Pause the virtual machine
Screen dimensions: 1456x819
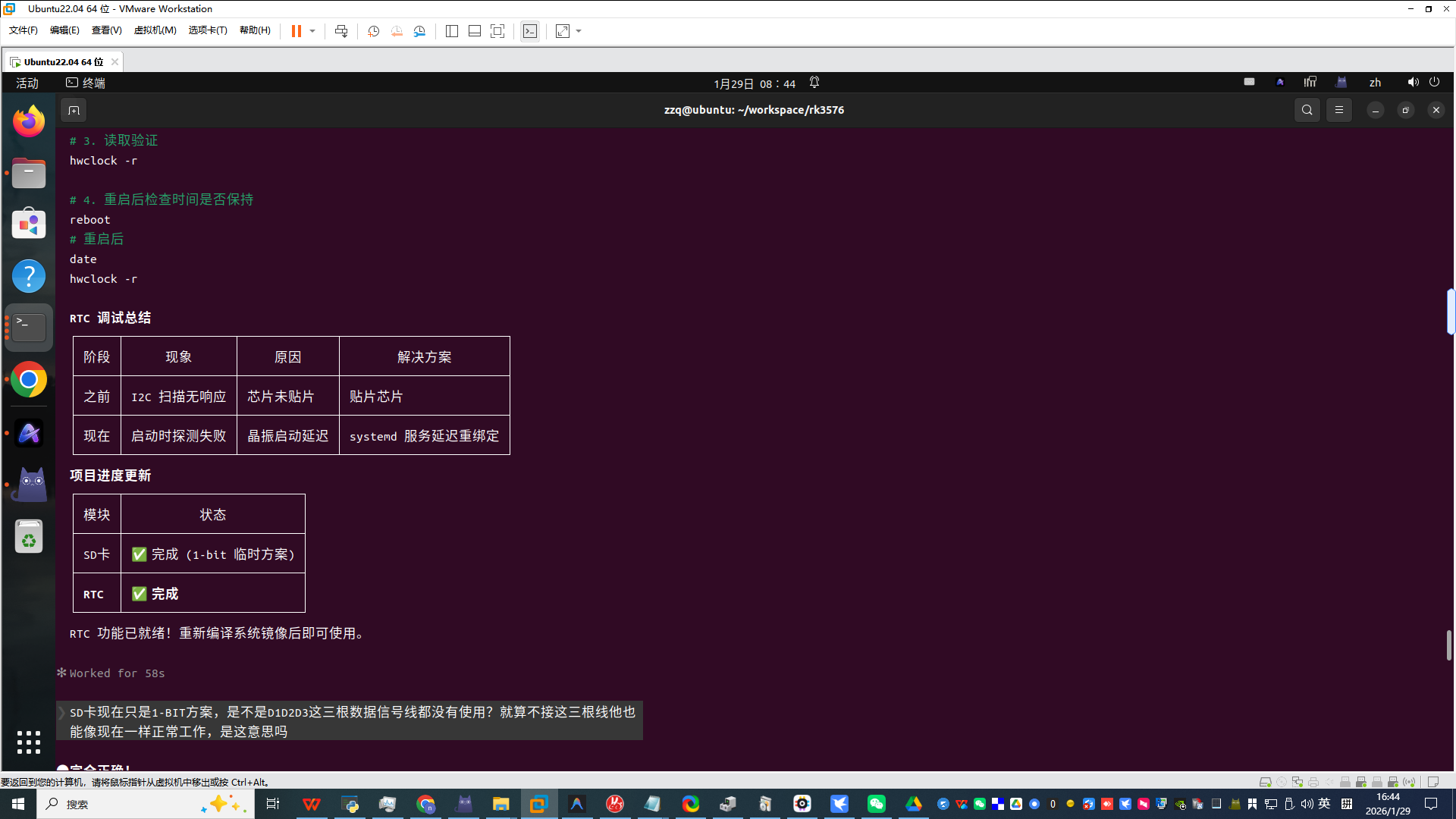click(297, 31)
